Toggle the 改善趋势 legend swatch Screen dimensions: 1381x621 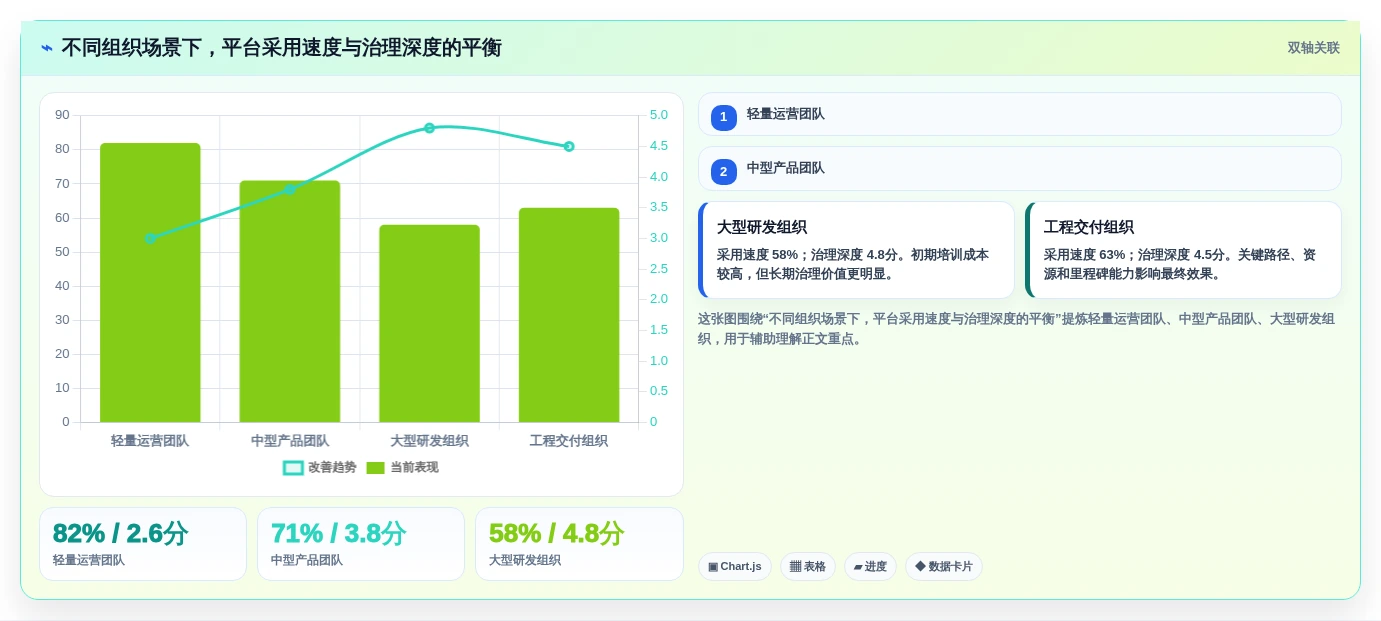coord(293,468)
